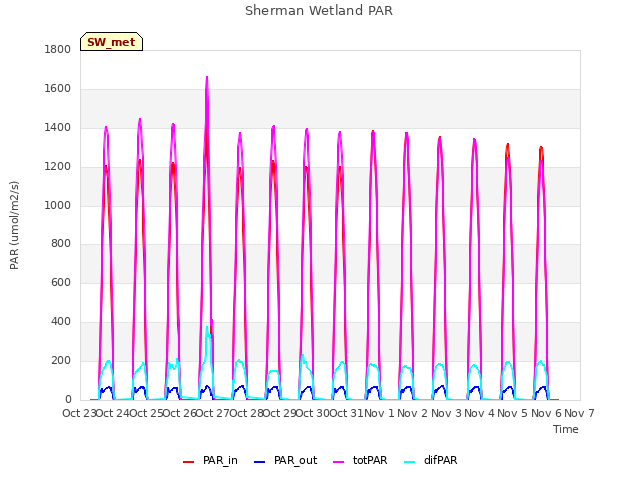Click the 600 y-axis tick label
This screenshot has width=640, height=480.
click(x=61, y=282)
